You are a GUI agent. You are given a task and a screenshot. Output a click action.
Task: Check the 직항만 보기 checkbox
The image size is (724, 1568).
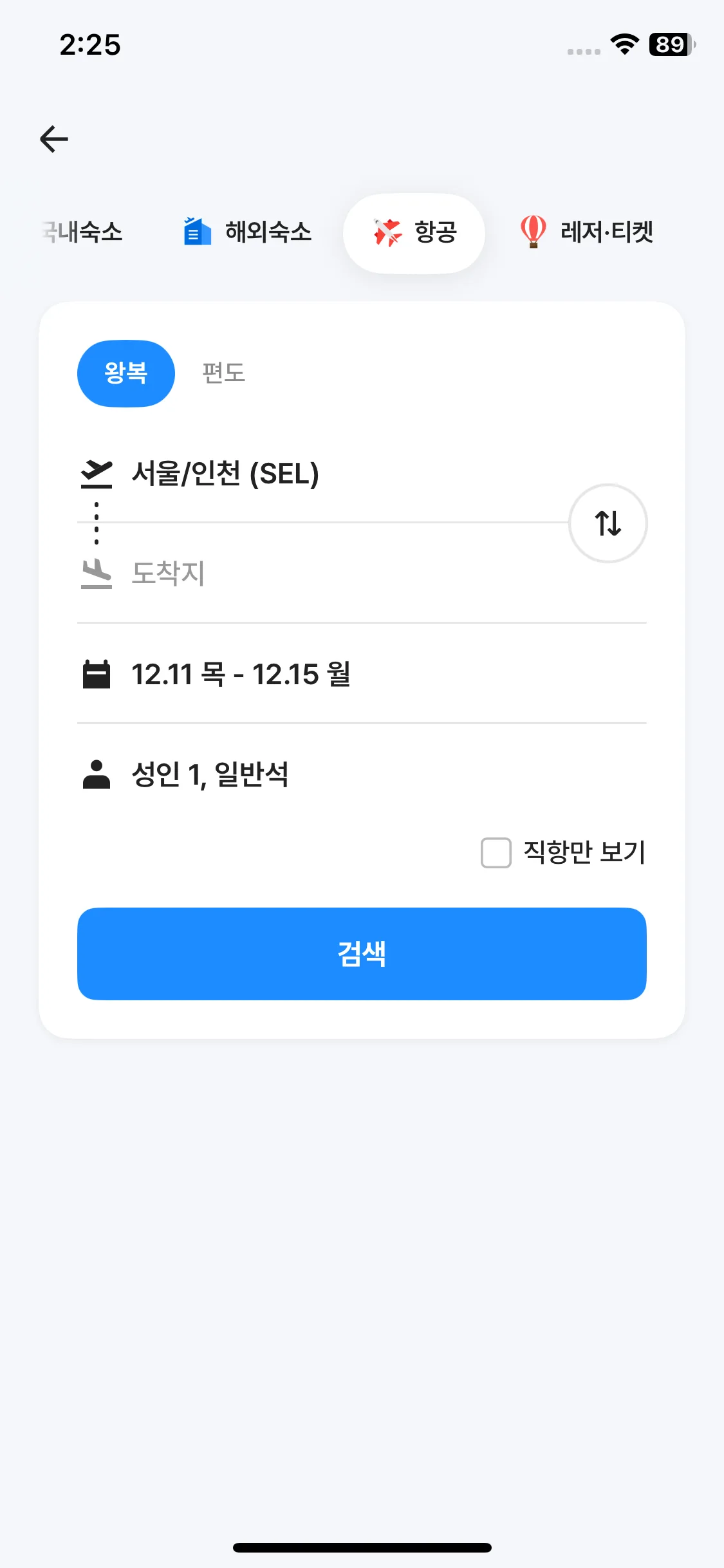(496, 853)
